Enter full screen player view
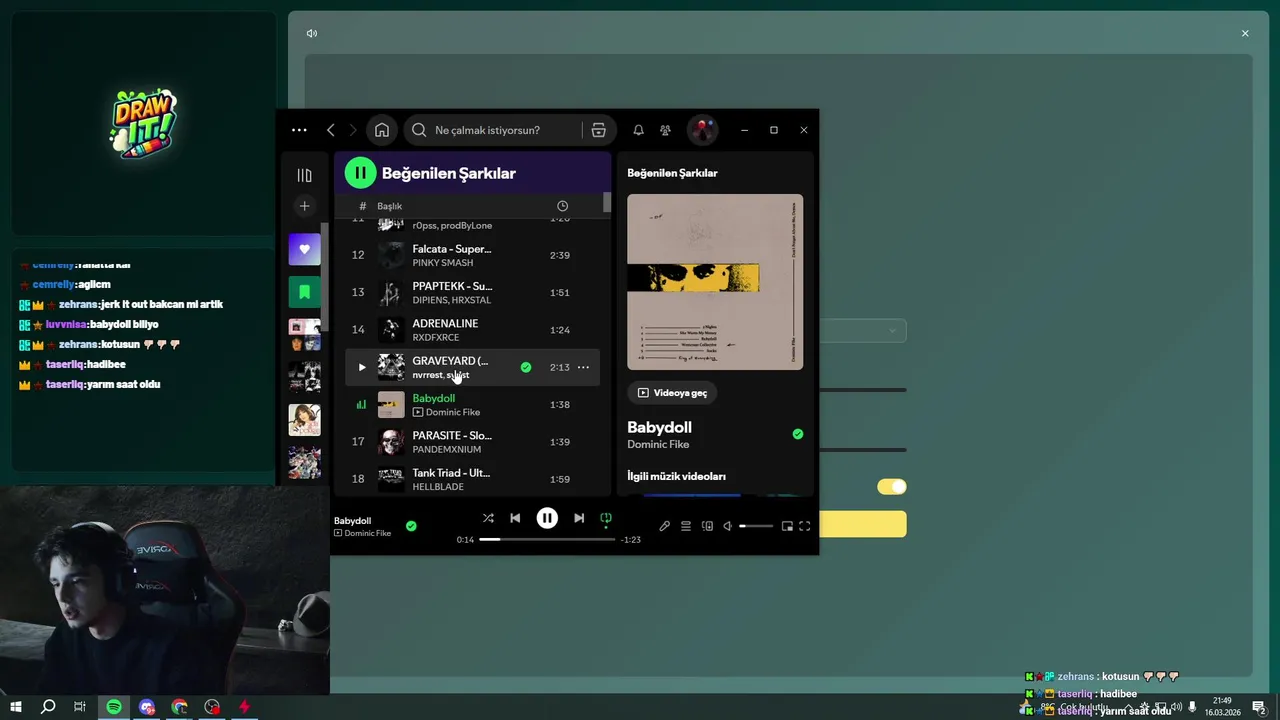This screenshot has height=720, width=1280. coord(804,526)
